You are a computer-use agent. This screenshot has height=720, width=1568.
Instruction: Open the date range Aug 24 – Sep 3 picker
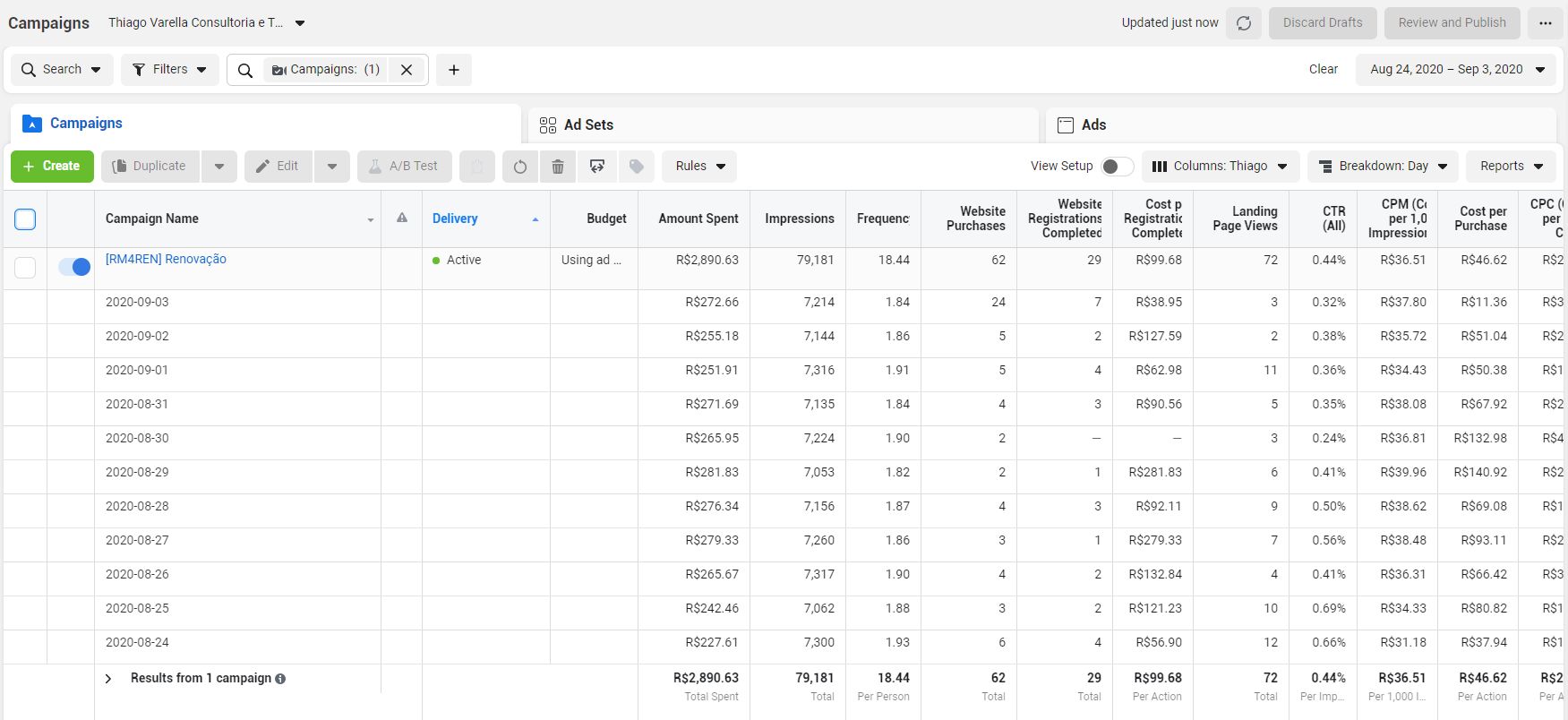(x=1456, y=70)
